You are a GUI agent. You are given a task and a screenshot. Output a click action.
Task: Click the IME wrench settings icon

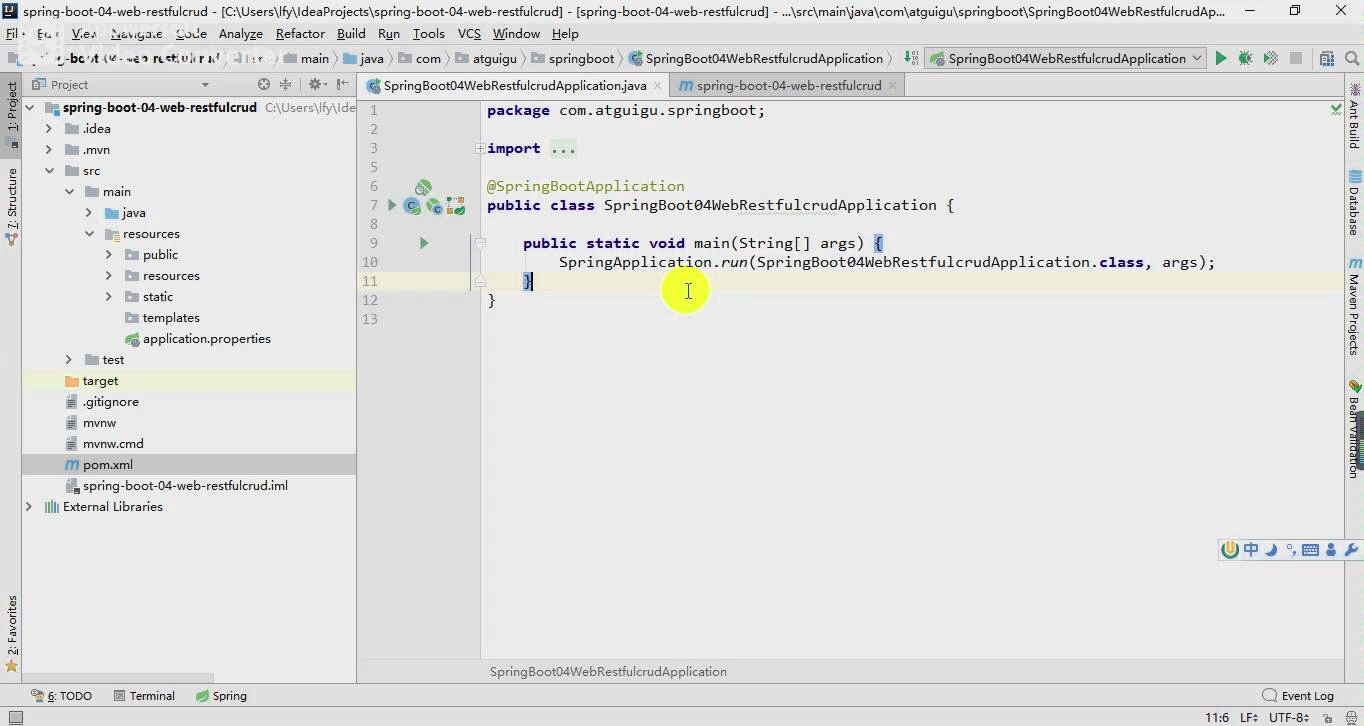[x=1351, y=550]
